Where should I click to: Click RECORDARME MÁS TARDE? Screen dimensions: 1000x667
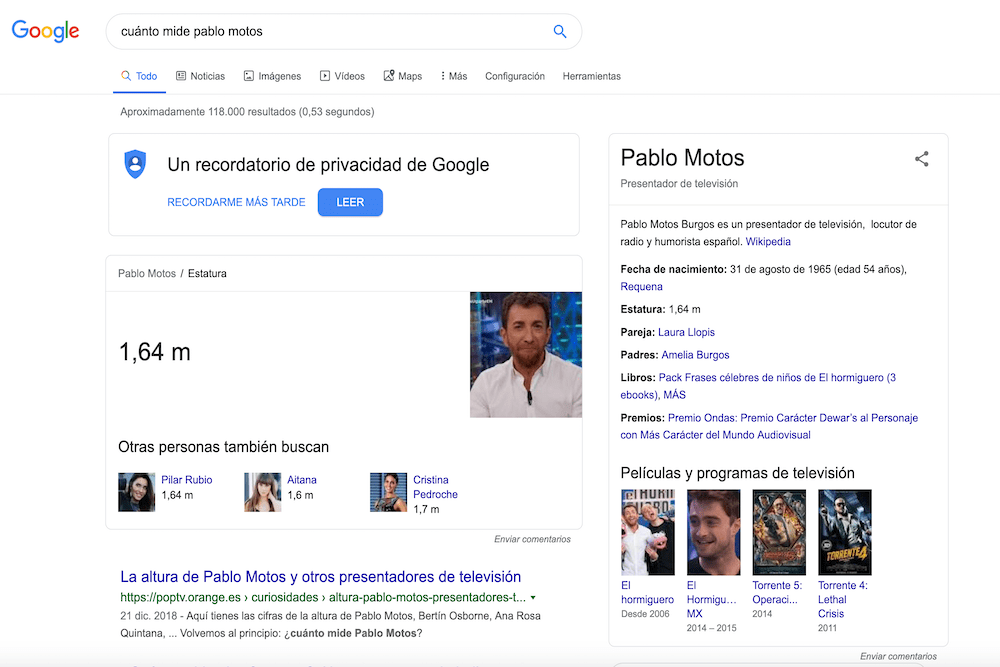coord(236,202)
